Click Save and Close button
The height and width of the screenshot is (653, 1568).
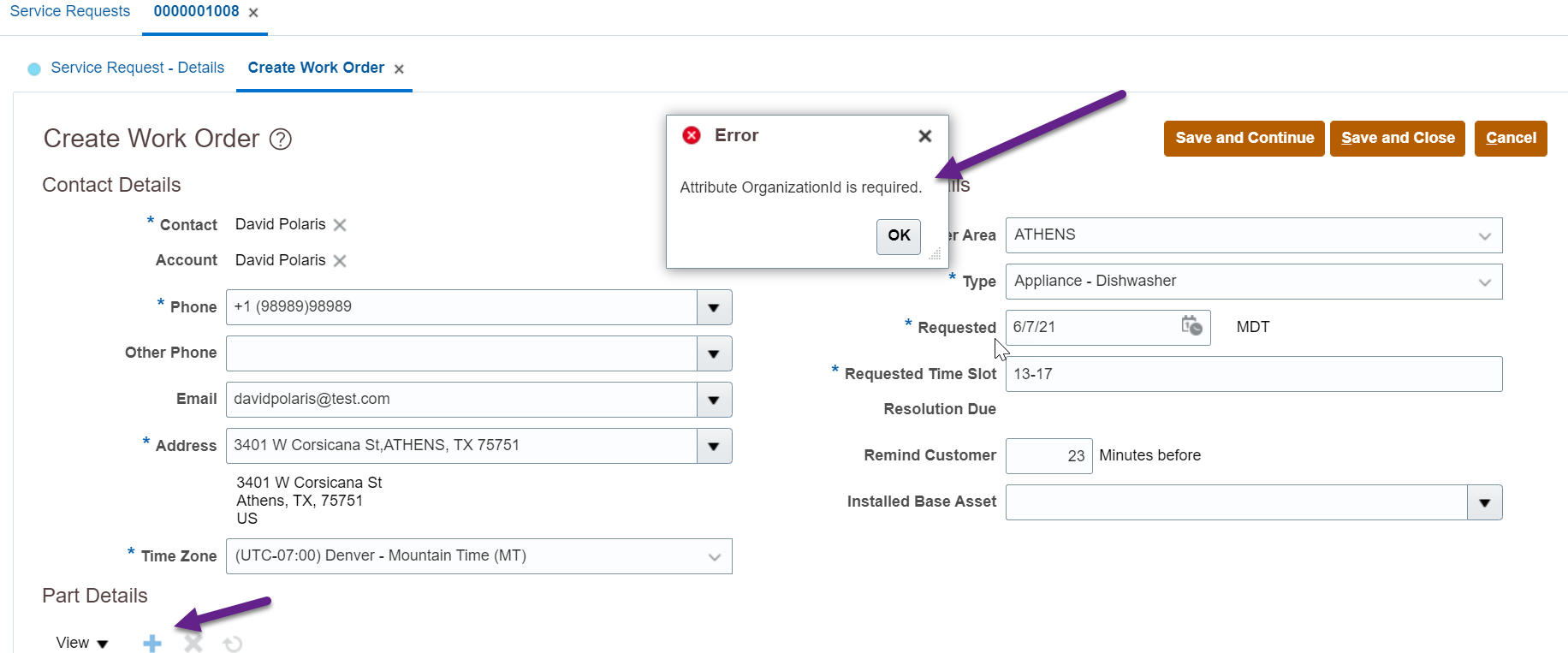[x=1398, y=139]
